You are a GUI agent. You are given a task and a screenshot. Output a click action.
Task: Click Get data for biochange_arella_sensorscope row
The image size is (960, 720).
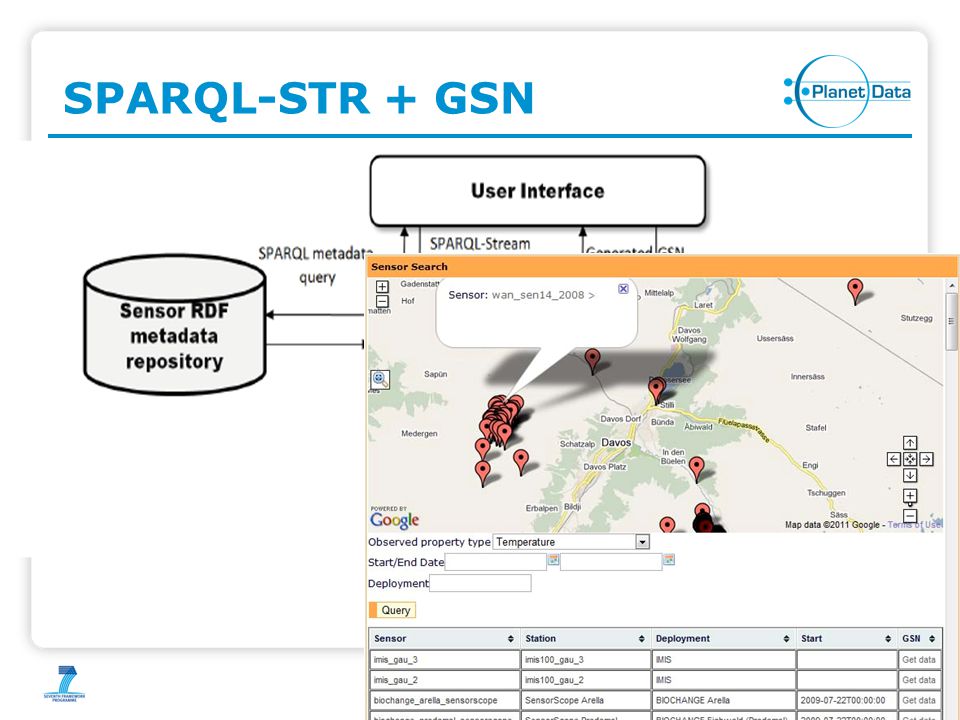click(918, 700)
